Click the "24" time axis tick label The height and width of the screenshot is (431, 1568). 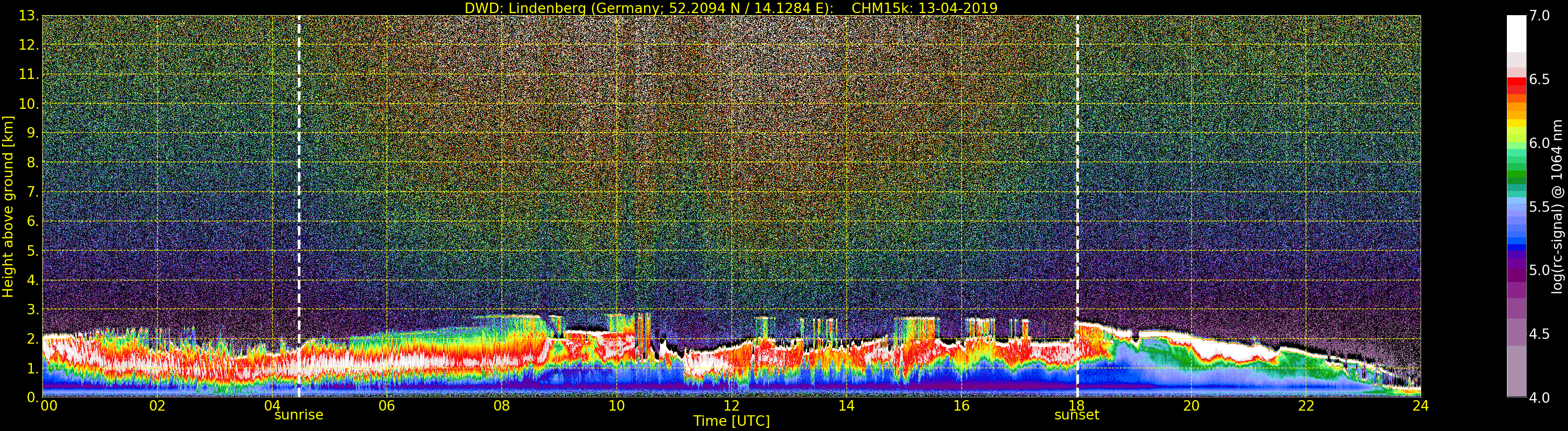click(1421, 405)
